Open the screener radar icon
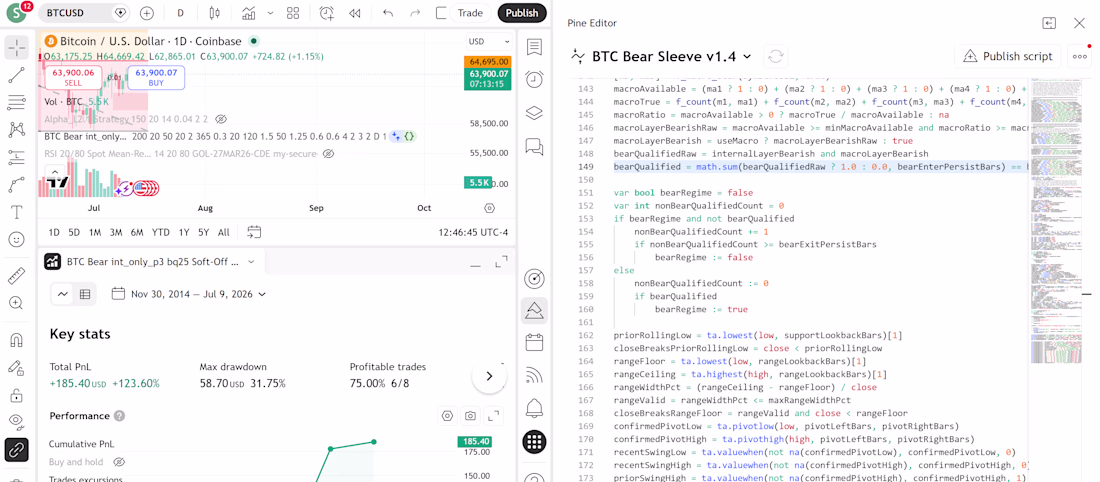The width and height of the screenshot is (1100, 482). (535, 279)
